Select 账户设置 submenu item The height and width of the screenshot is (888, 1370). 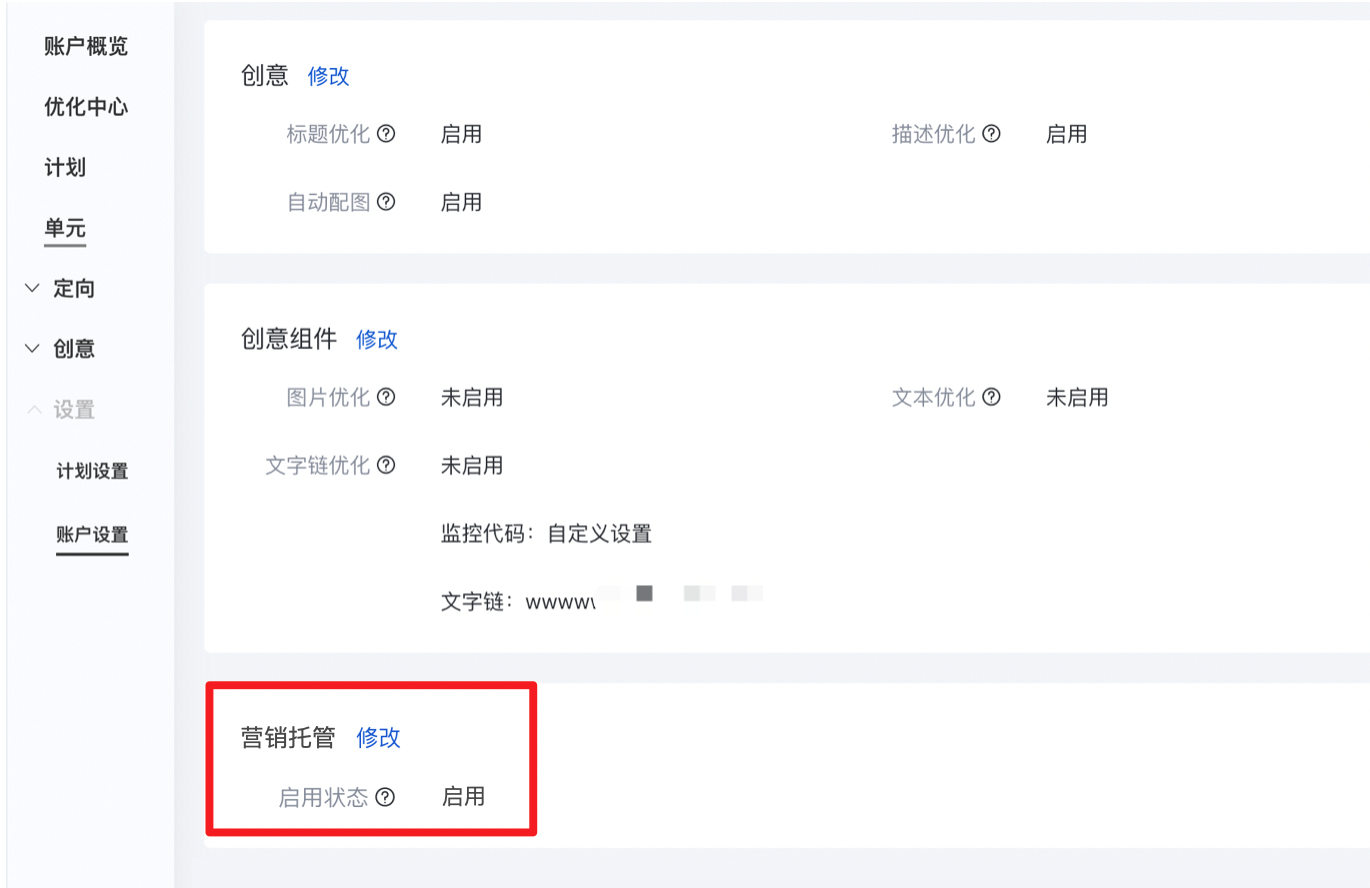[x=92, y=535]
